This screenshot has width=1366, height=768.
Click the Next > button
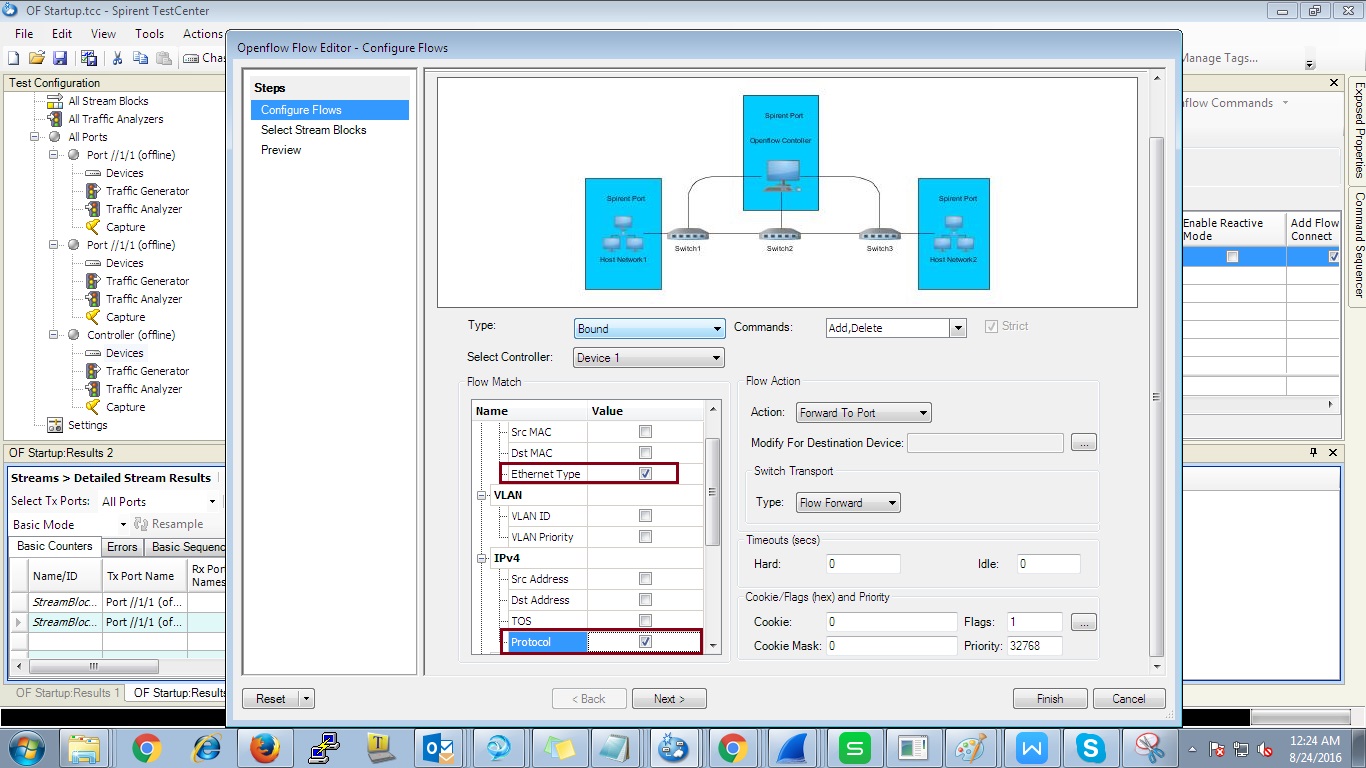(x=669, y=699)
